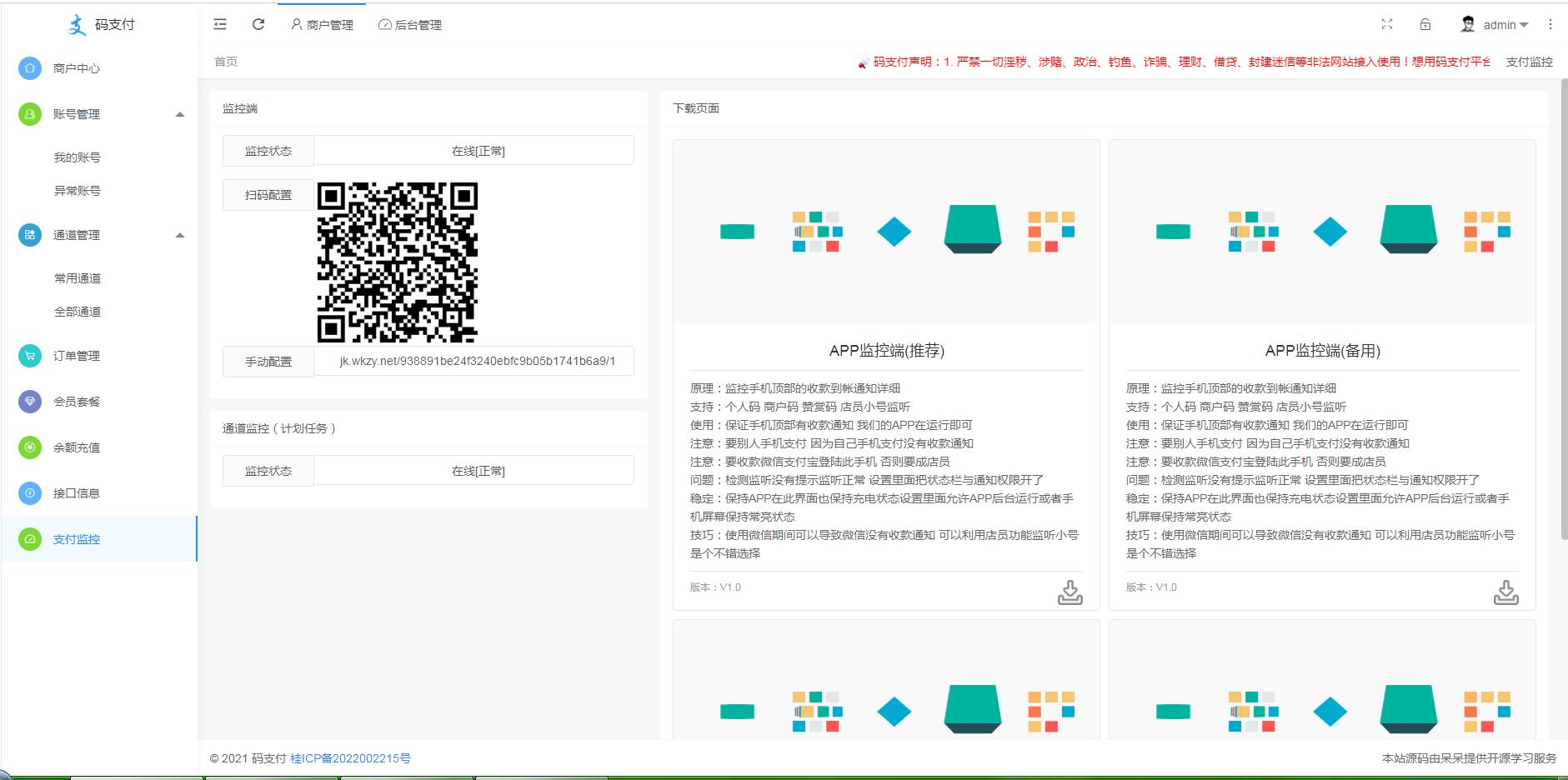This screenshot has height=780, width=1568.
Task: Click the monitoring QR code image
Action: 398,262
